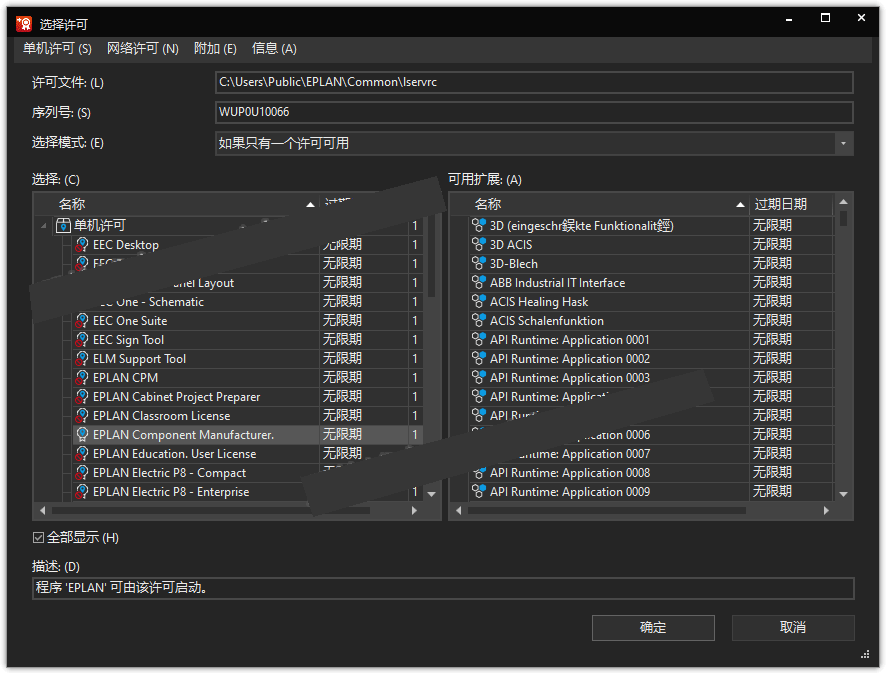The image size is (888, 673).
Task: Click the 取消 button
Action: 793,628
